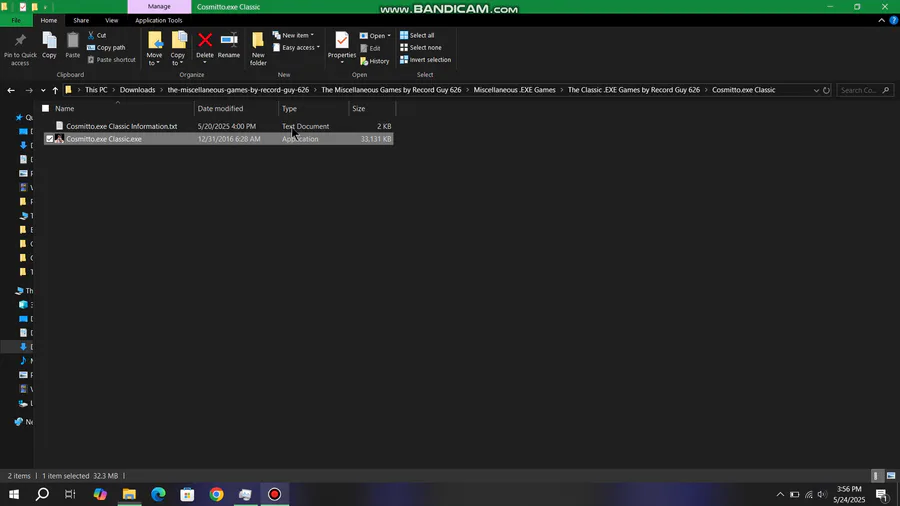Click the search box
The height and width of the screenshot is (506, 900).
point(865,90)
